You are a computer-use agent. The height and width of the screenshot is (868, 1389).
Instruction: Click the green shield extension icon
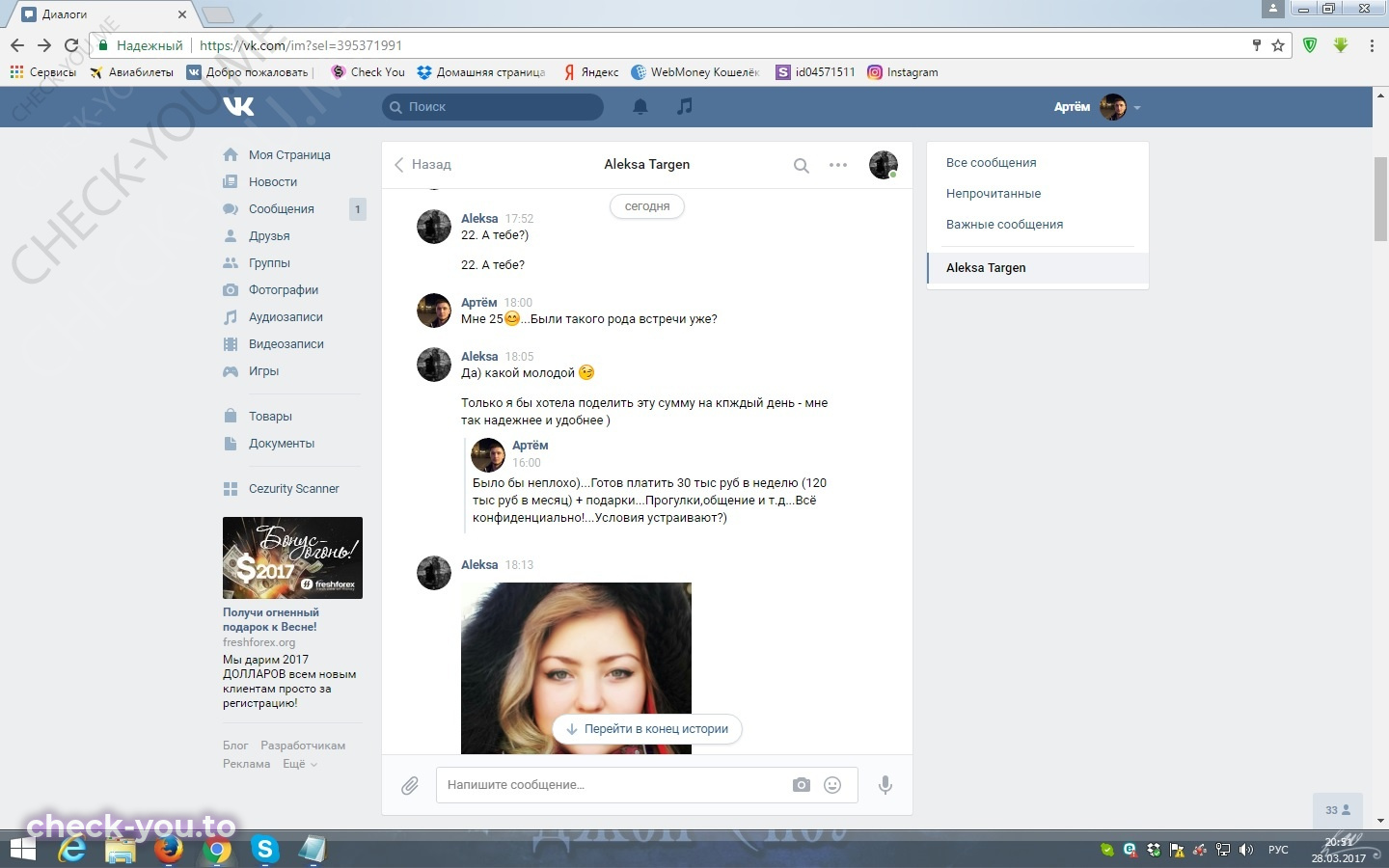(x=1310, y=45)
